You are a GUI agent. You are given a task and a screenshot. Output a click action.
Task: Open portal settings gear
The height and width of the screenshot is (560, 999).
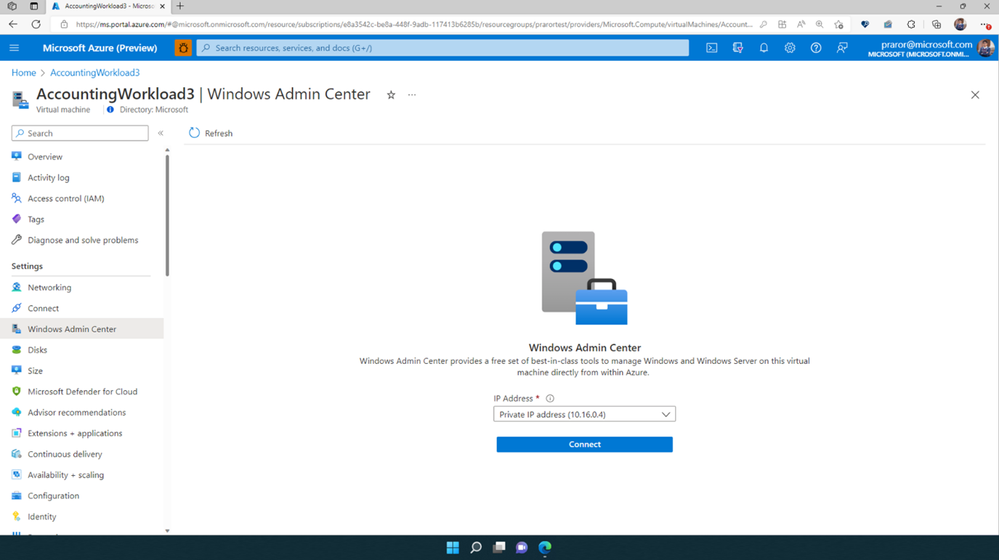(x=789, y=48)
